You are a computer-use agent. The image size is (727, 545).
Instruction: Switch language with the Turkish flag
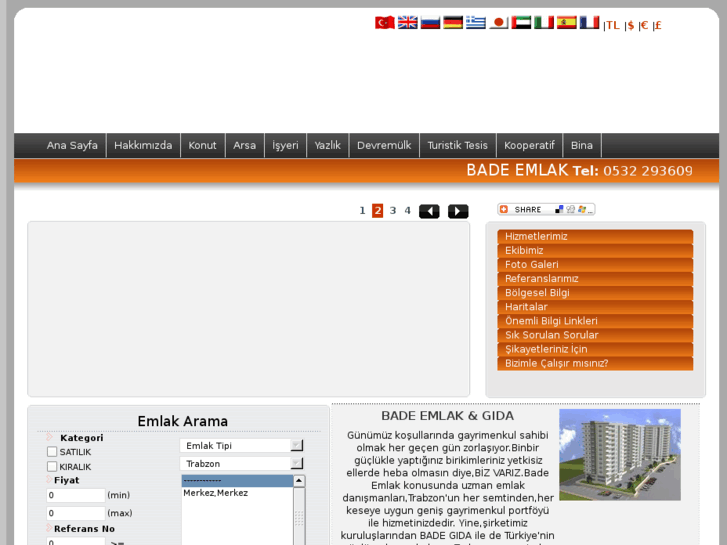[x=384, y=22]
